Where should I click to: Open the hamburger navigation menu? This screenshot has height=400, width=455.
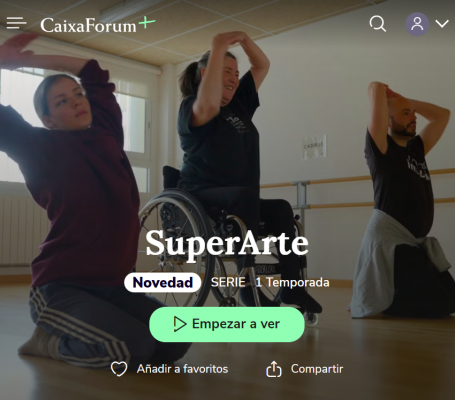coord(16,23)
